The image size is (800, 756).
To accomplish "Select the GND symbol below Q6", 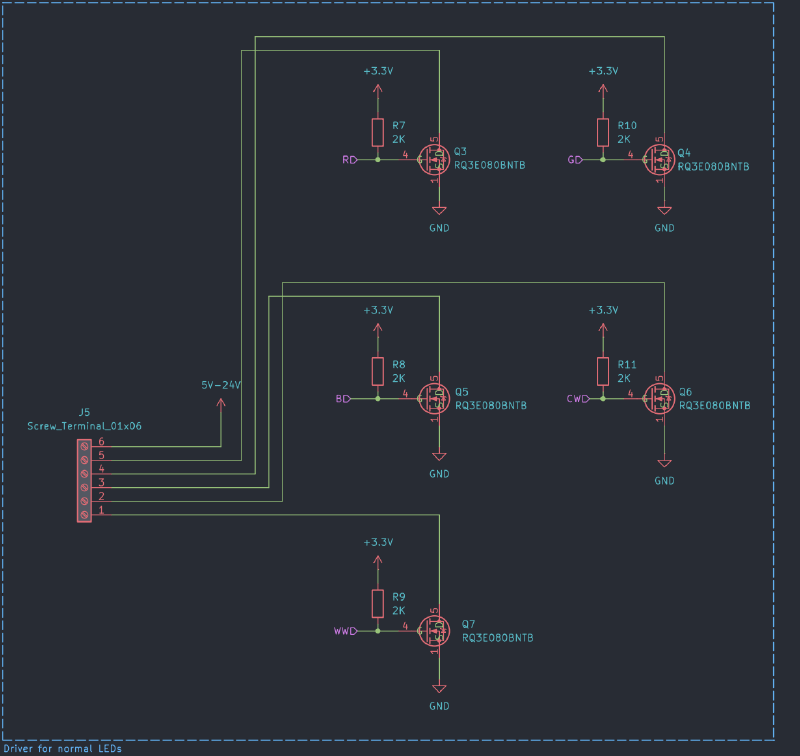I will [664, 463].
